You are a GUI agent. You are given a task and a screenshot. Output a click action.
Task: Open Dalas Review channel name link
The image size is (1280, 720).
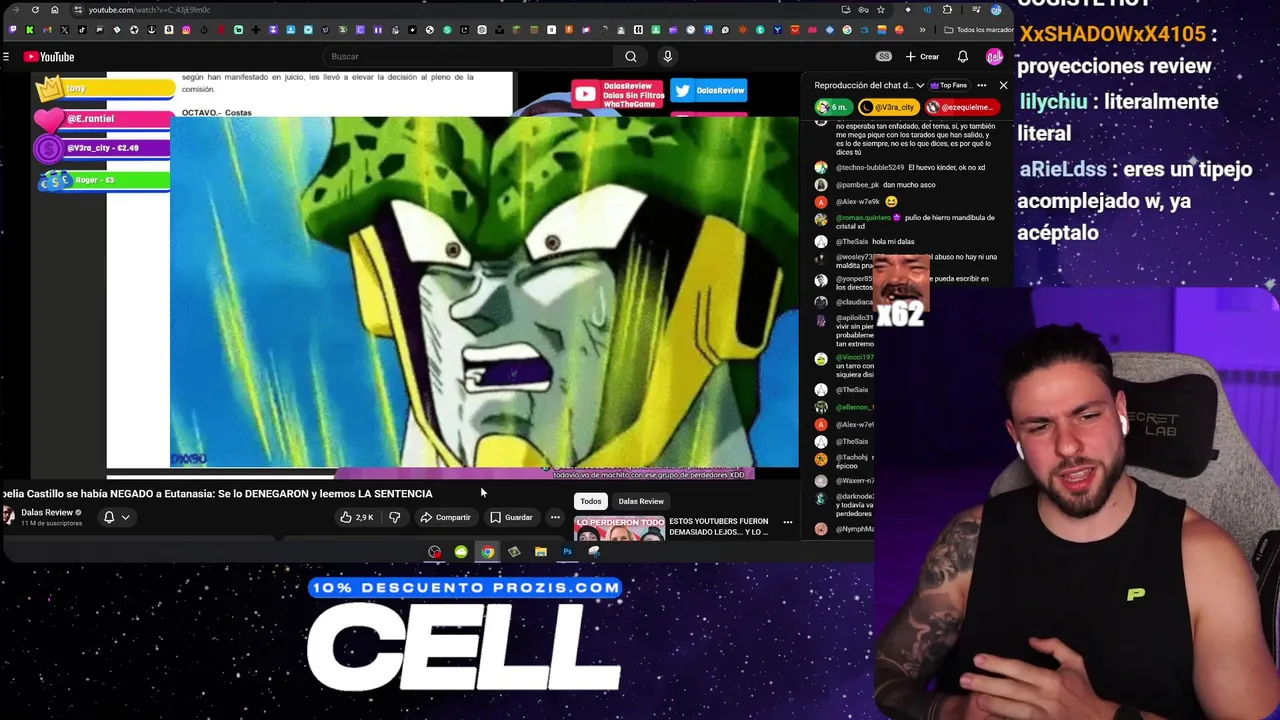pyautogui.click(x=47, y=512)
